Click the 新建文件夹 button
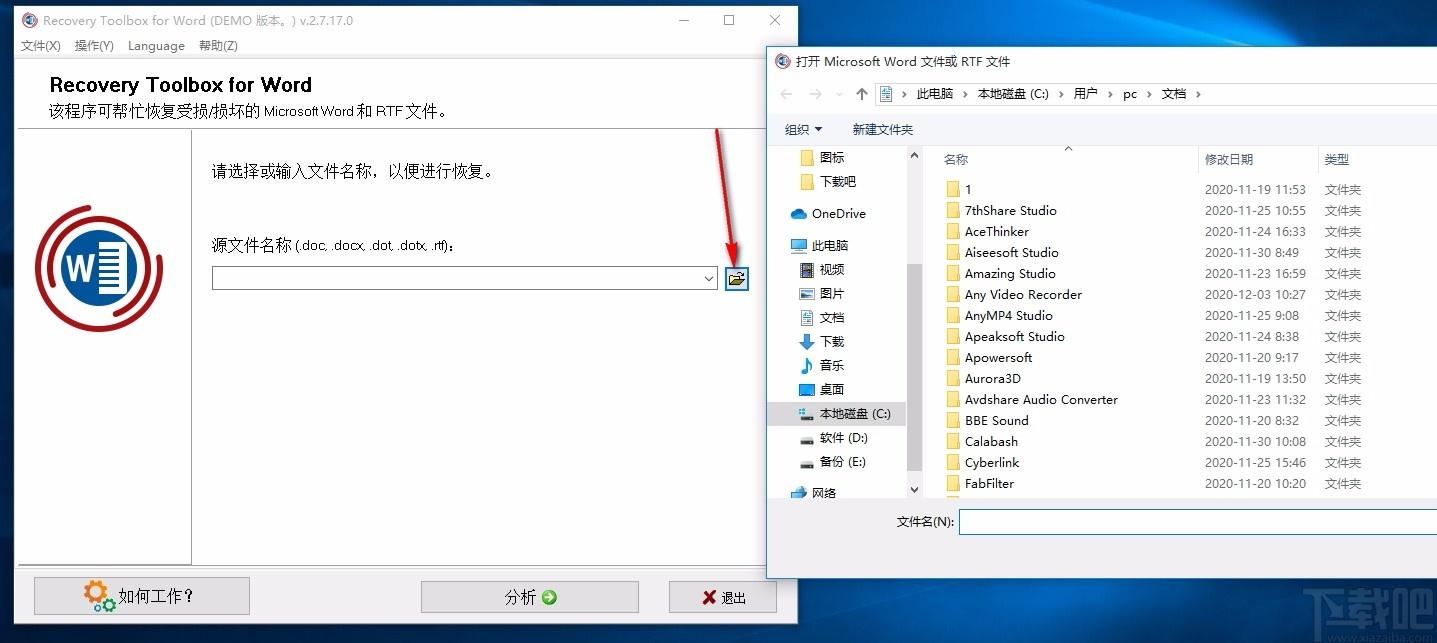The image size is (1437, 643). click(882, 130)
